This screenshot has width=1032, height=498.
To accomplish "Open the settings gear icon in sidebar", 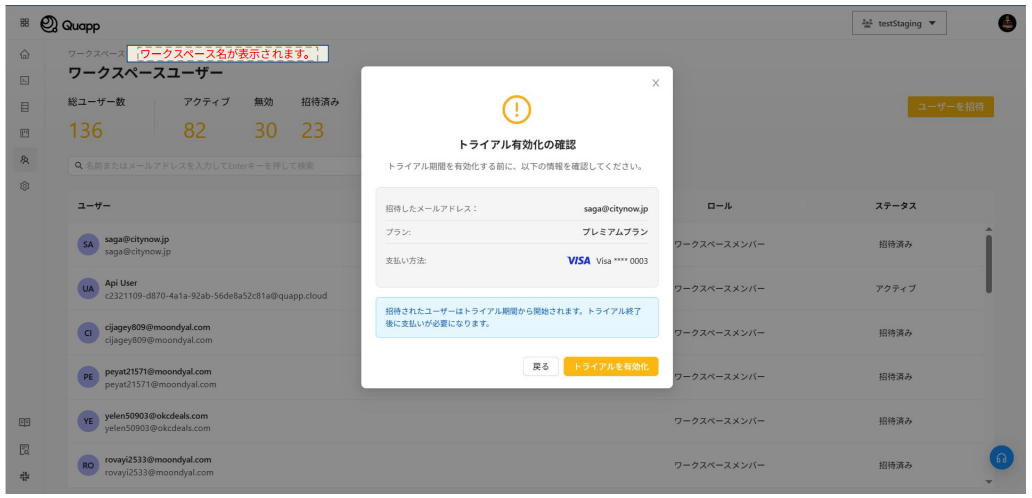I will pyautogui.click(x=24, y=186).
